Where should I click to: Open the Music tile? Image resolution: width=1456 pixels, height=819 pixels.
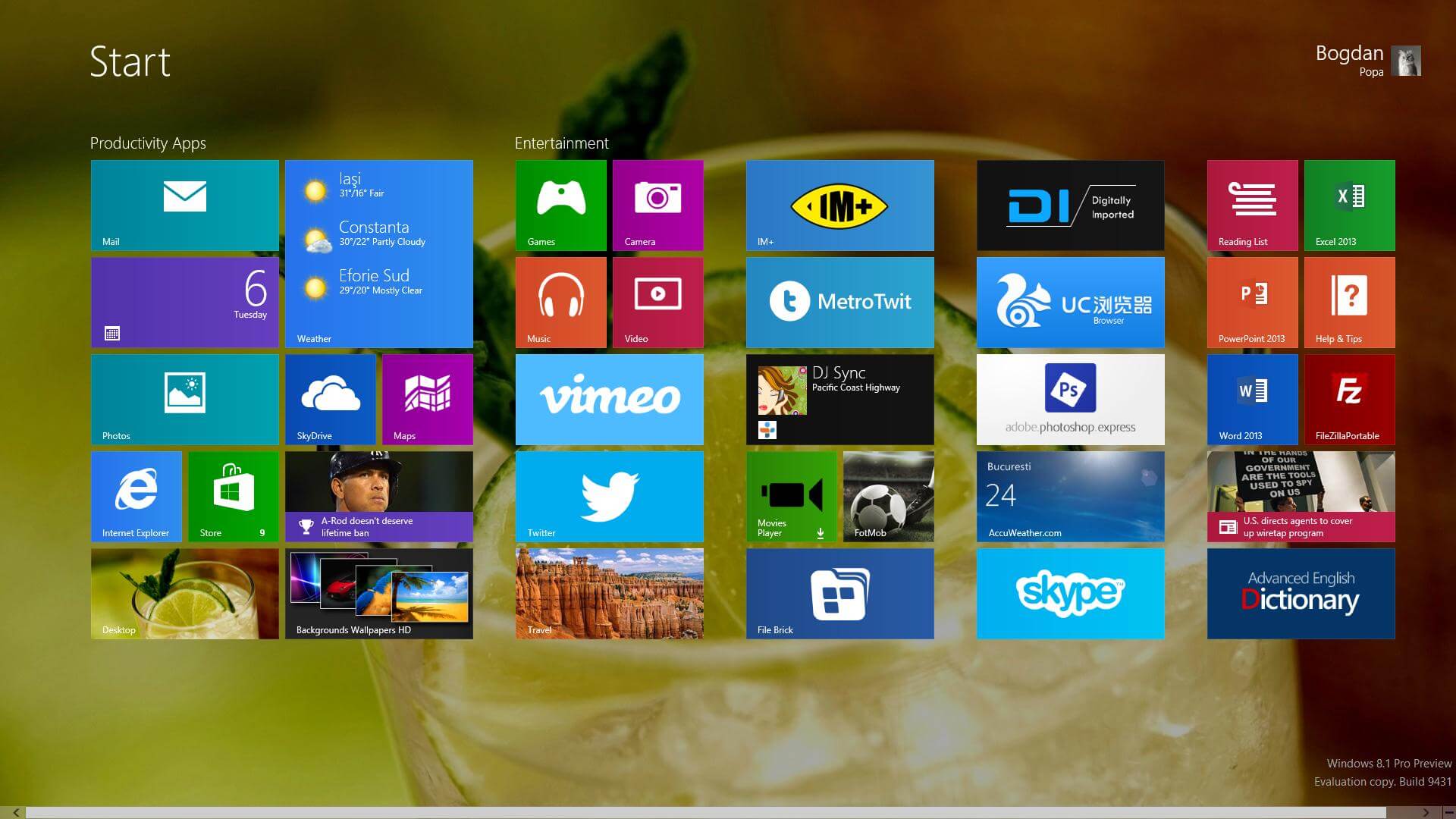561,303
